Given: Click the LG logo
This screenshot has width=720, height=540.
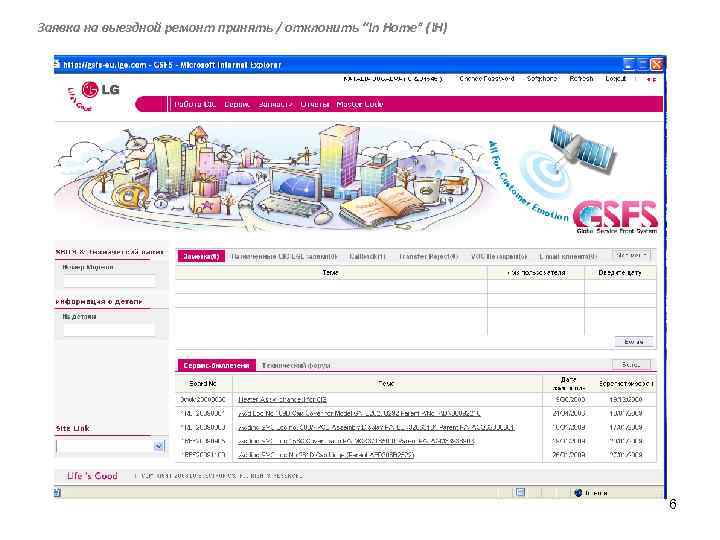Looking at the screenshot, I should (100, 89).
